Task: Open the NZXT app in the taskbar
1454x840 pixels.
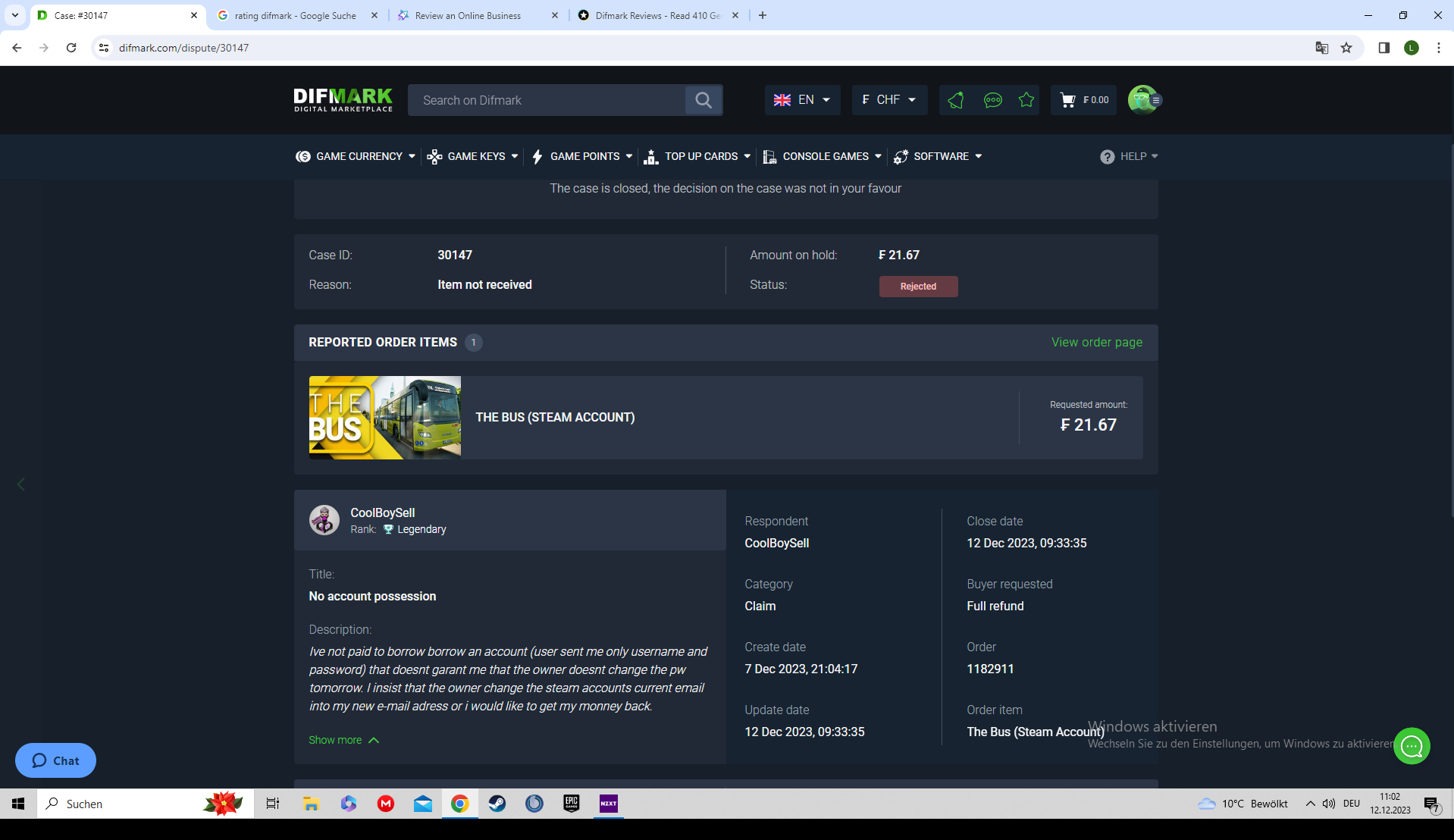Action: coord(609,804)
